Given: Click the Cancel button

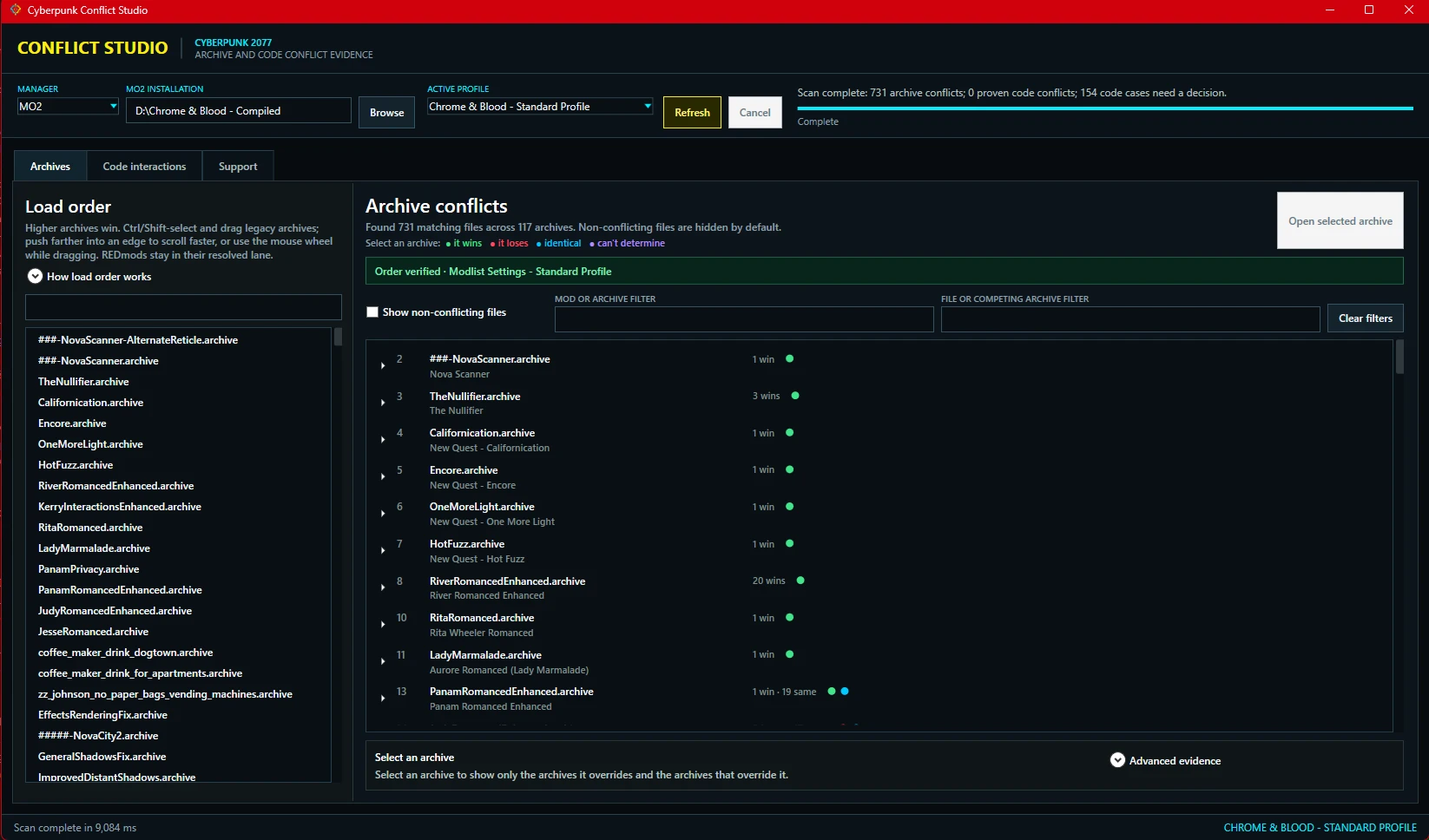Looking at the screenshot, I should click(755, 113).
